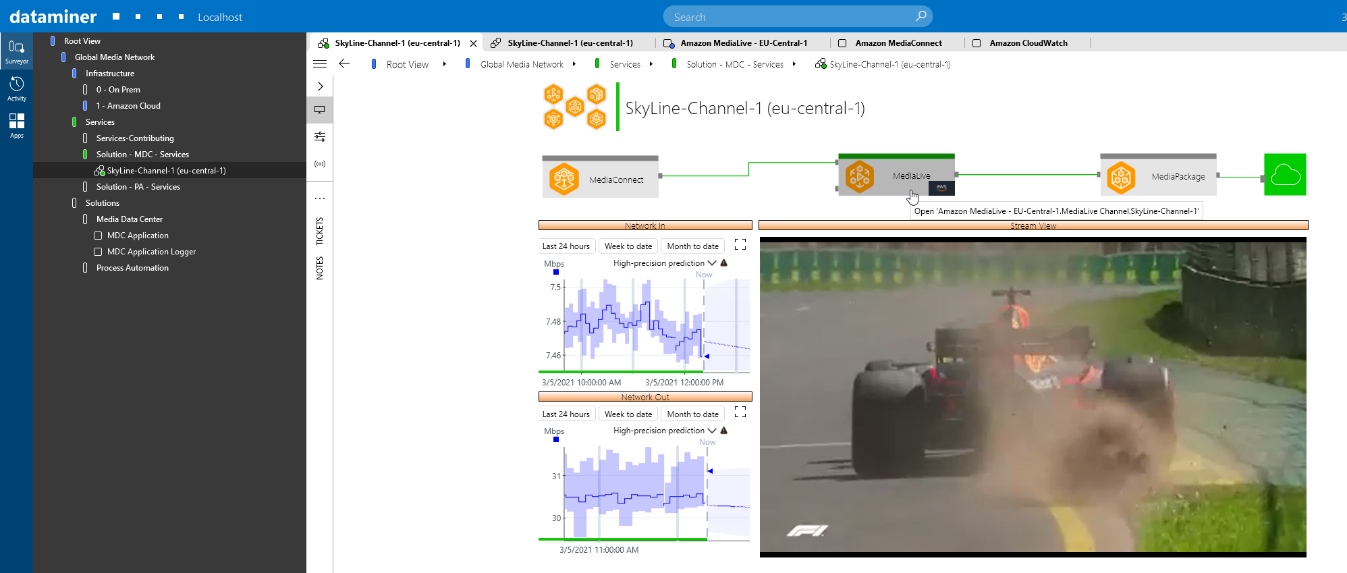Screen dimensions: 1347x573
Task: Open the broadcast signal icon in card sidebar
Action: (320, 163)
